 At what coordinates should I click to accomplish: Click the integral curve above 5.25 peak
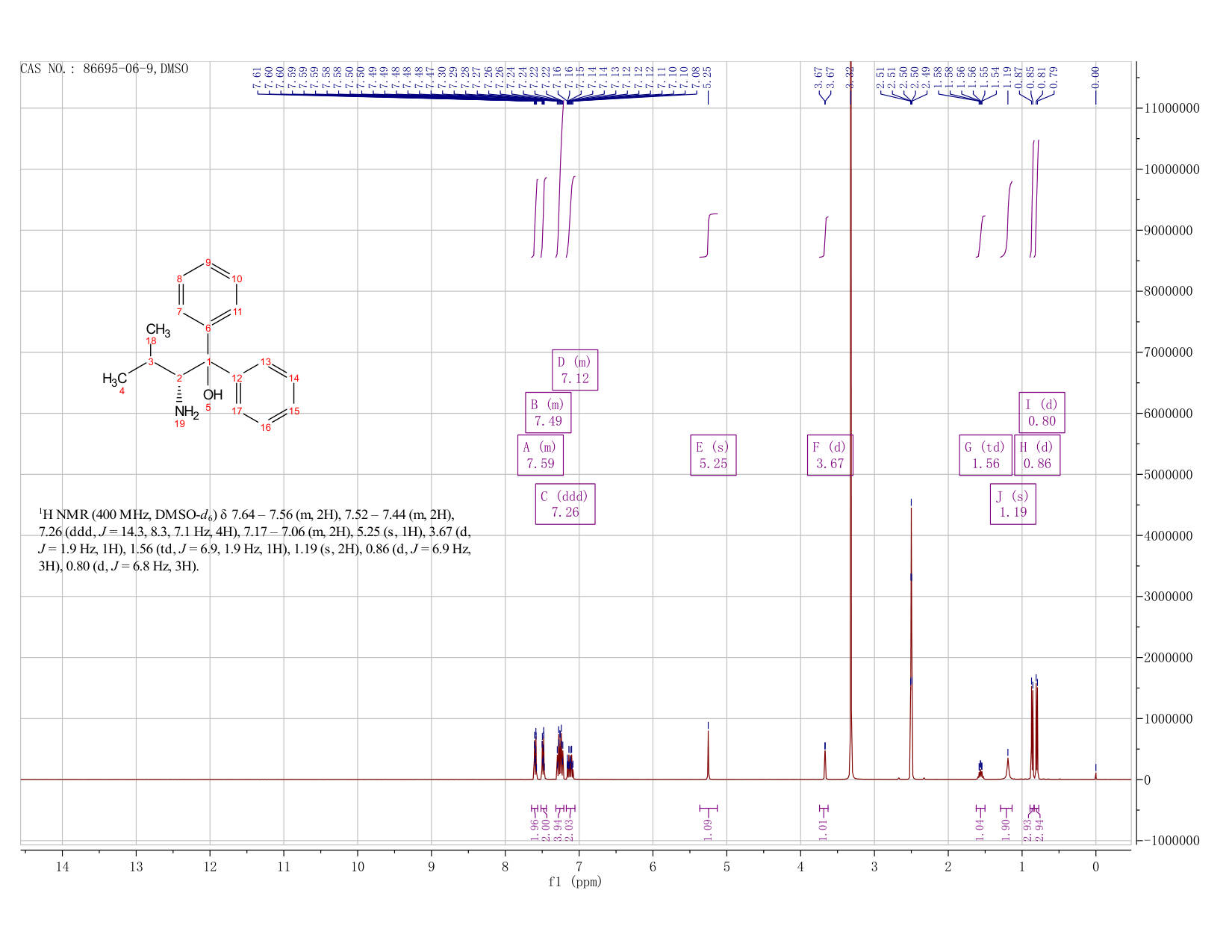click(709, 235)
